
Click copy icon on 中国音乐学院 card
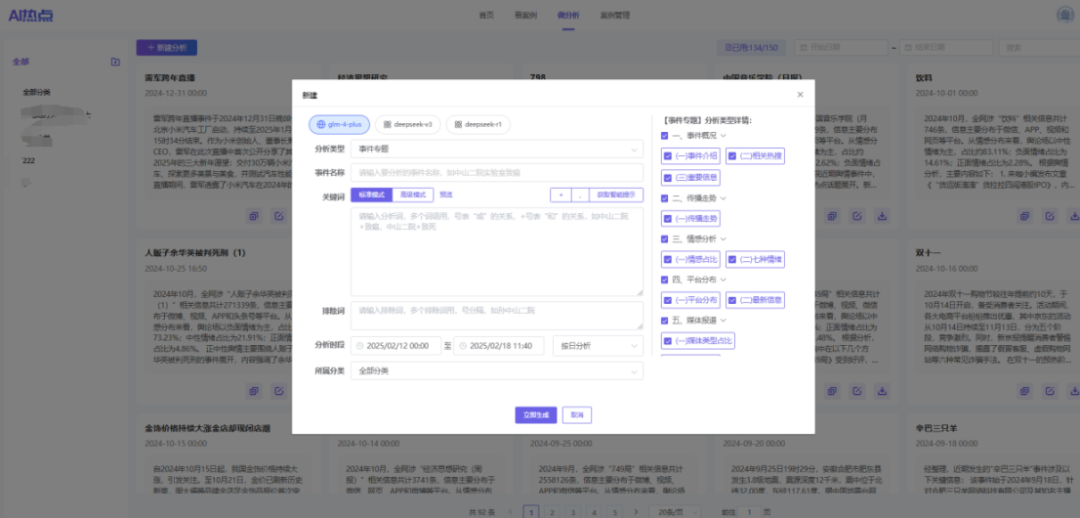point(831,216)
